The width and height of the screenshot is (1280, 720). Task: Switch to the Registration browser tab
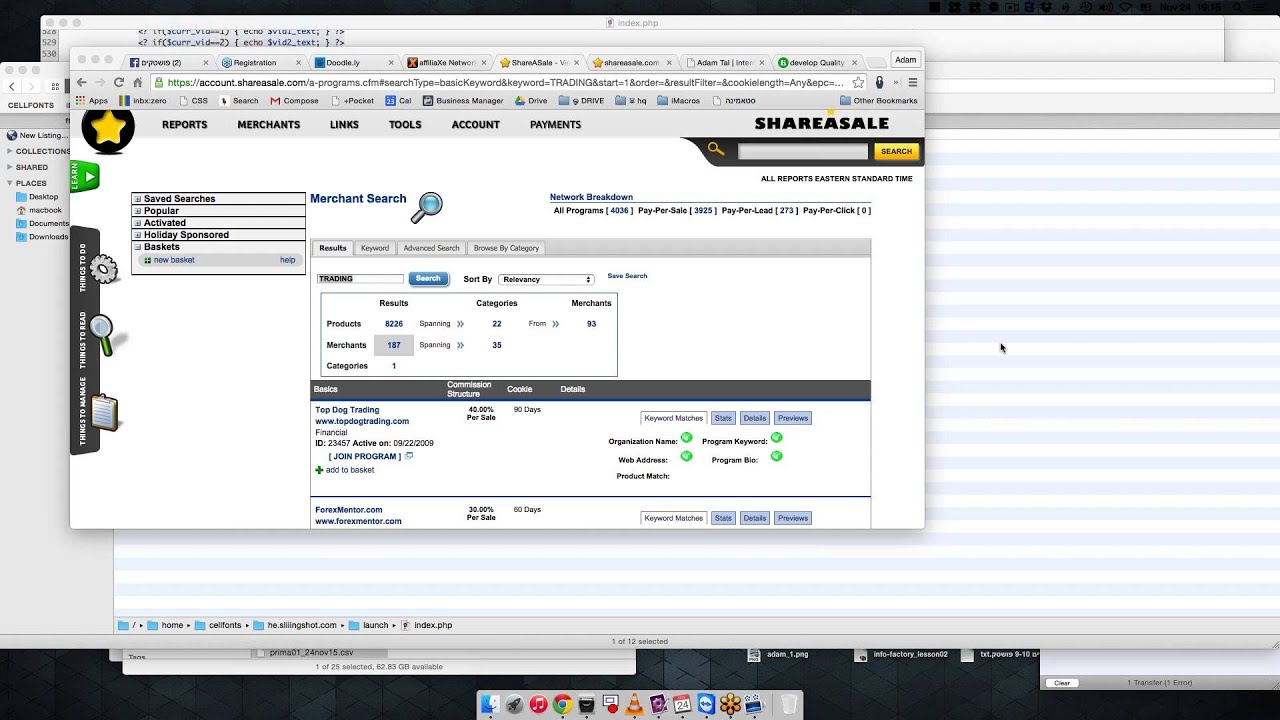pos(260,62)
